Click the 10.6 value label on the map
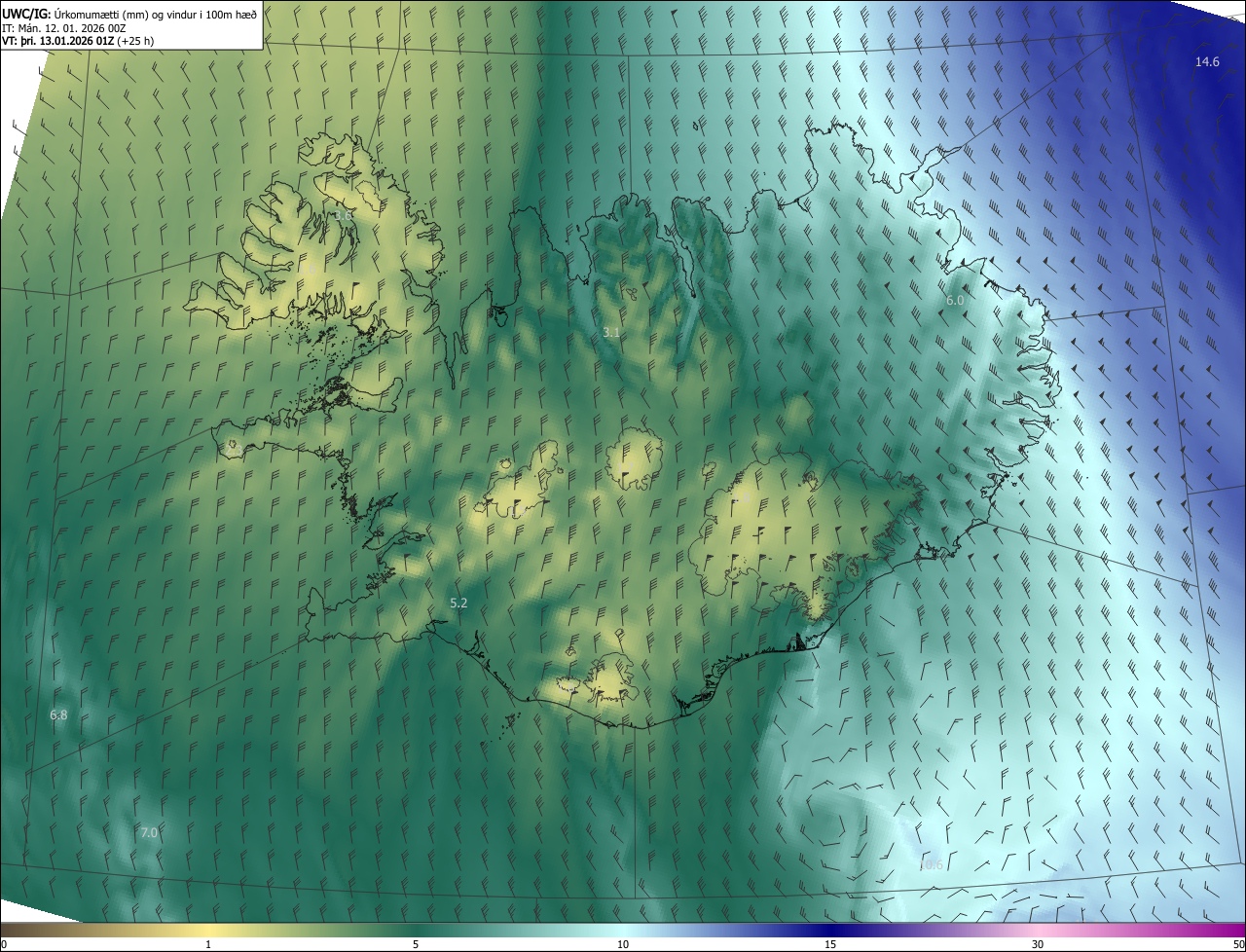The image size is (1246, 952). (x=931, y=864)
